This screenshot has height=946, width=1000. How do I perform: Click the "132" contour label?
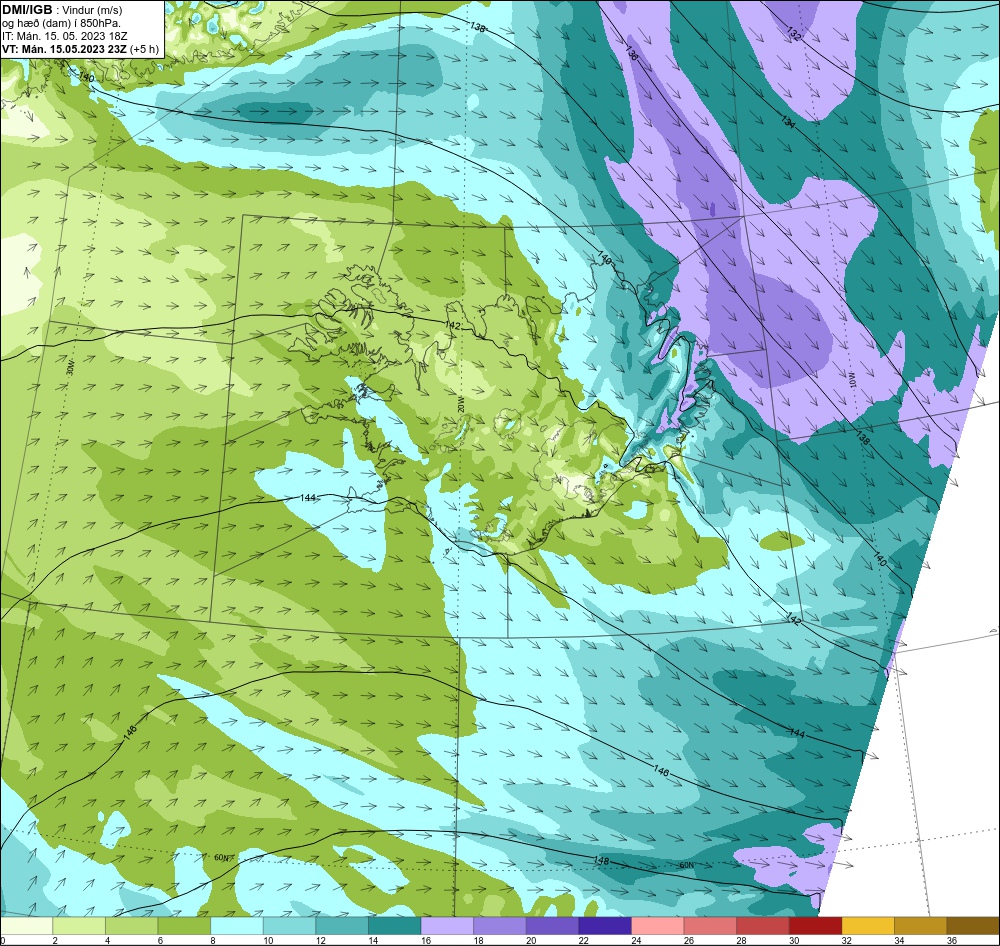coord(794,34)
